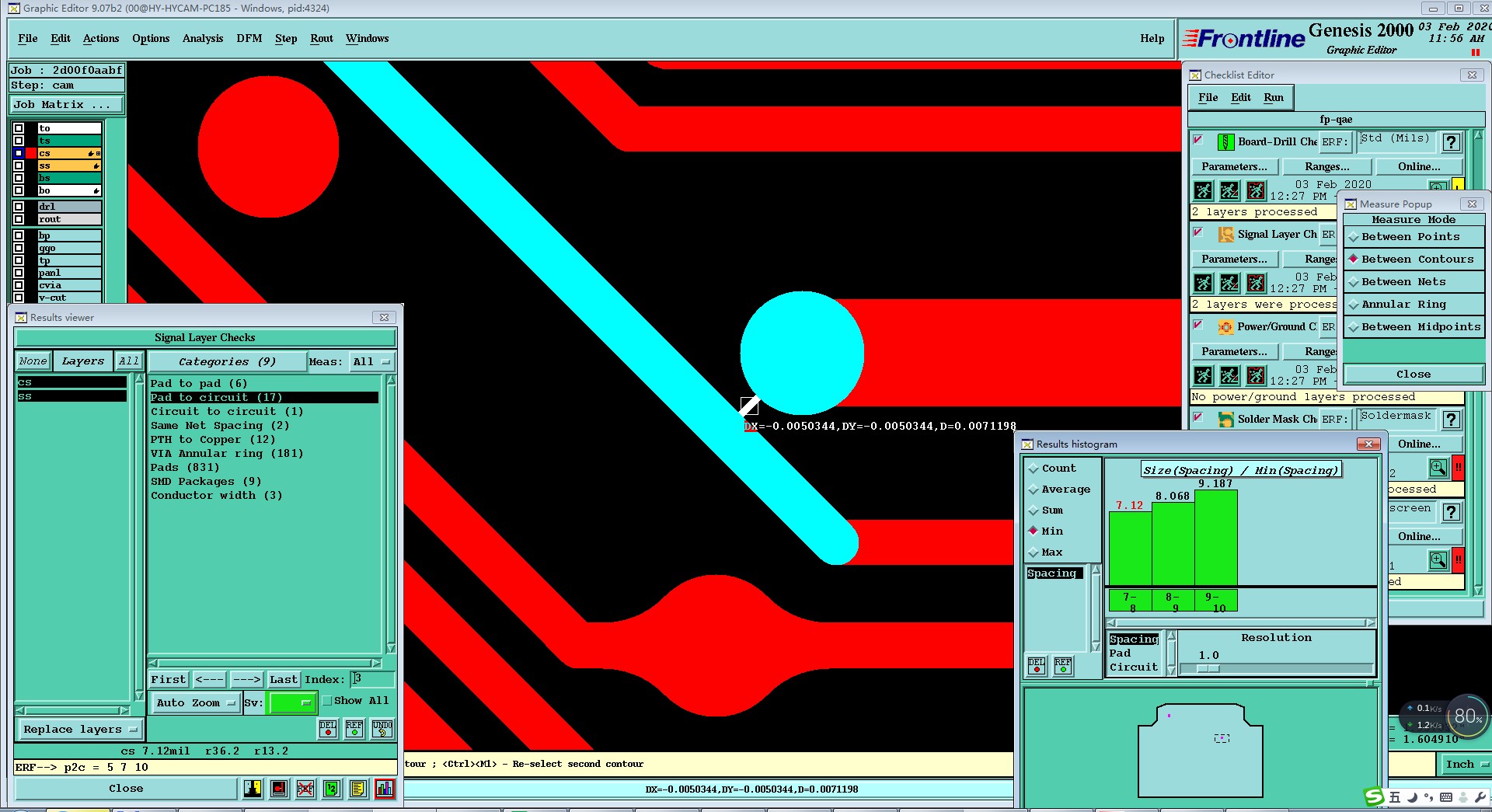Select Between Nets measure mode
Image resolution: width=1492 pixels, height=812 pixels.
[1414, 282]
